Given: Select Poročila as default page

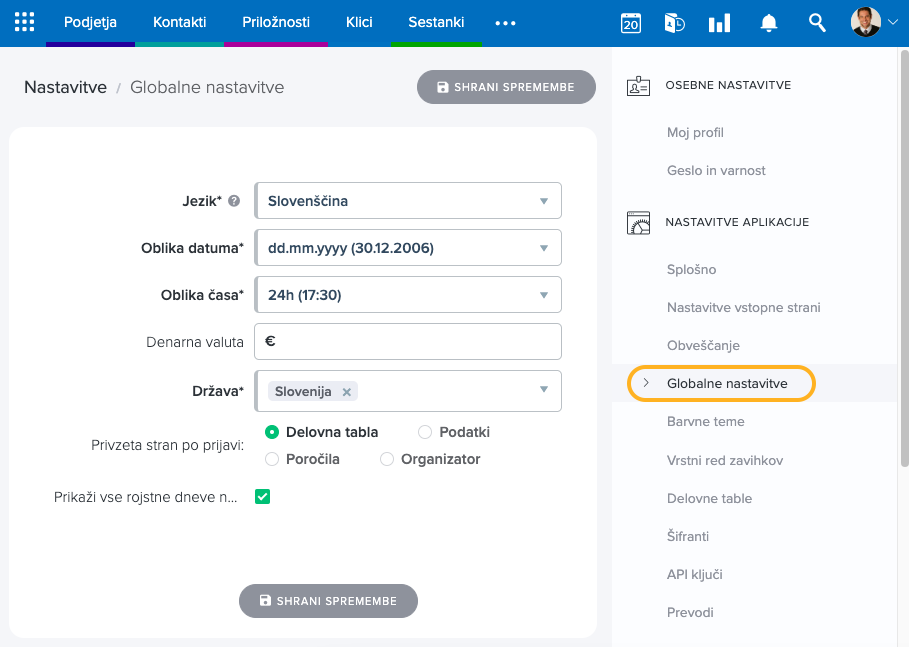Looking at the screenshot, I should click(x=272, y=459).
